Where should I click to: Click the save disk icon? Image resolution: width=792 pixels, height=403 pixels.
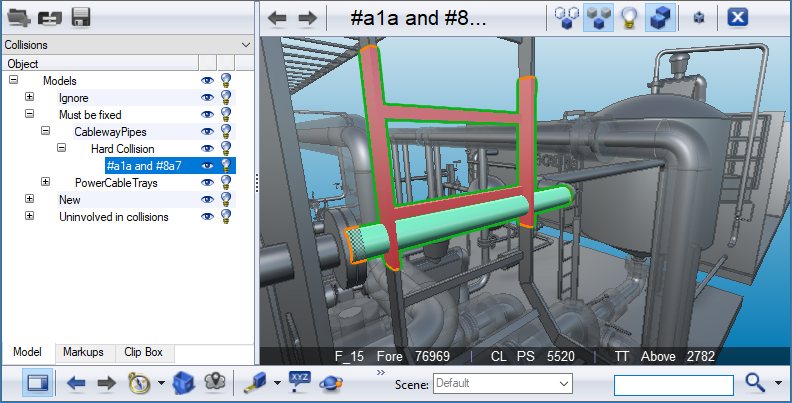(x=81, y=17)
